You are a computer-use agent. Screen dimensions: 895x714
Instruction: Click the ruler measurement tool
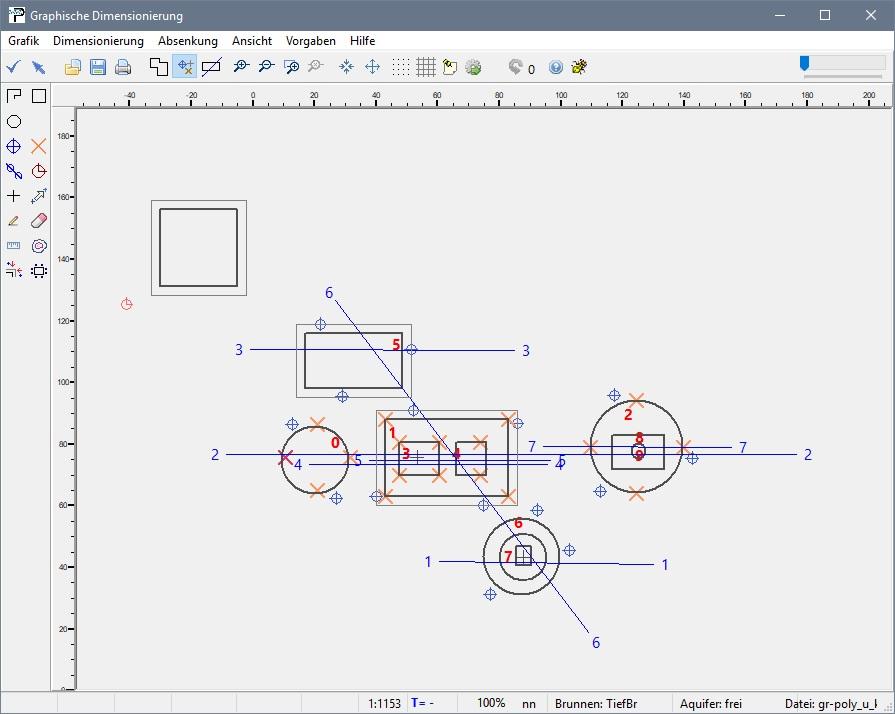14,246
